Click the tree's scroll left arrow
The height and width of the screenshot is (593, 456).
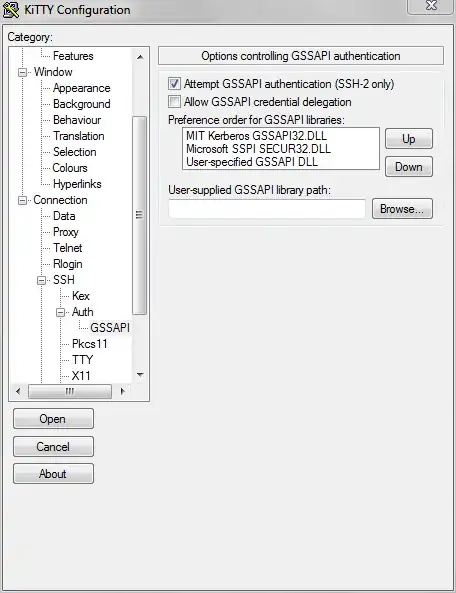point(18,391)
